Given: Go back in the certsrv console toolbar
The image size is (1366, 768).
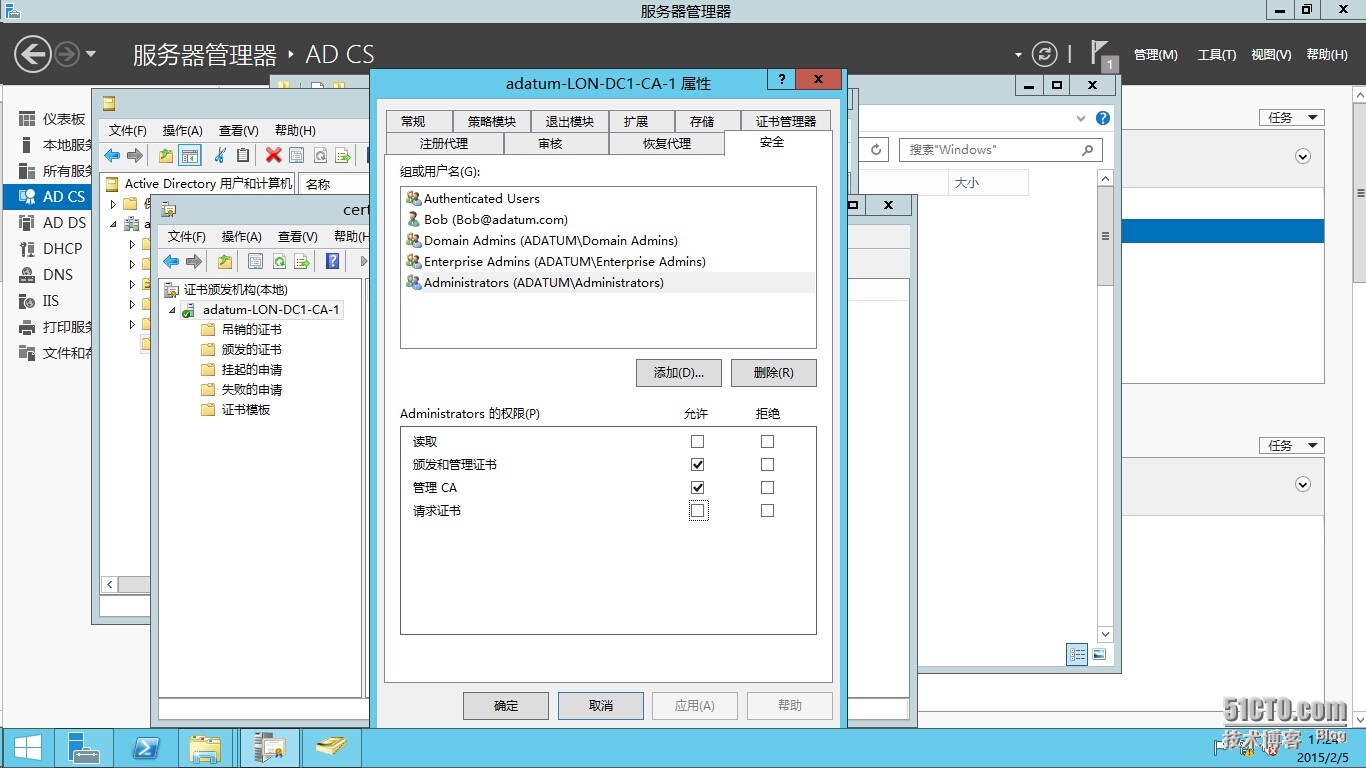Looking at the screenshot, I should point(171,261).
